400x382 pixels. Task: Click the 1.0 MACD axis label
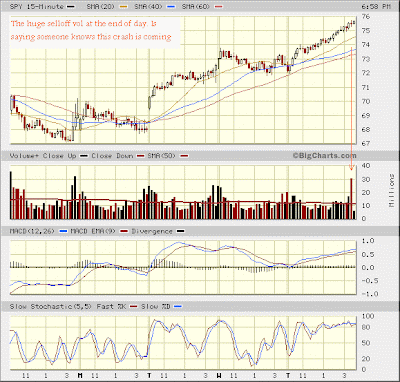pyautogui.click(x=368, y=241)
